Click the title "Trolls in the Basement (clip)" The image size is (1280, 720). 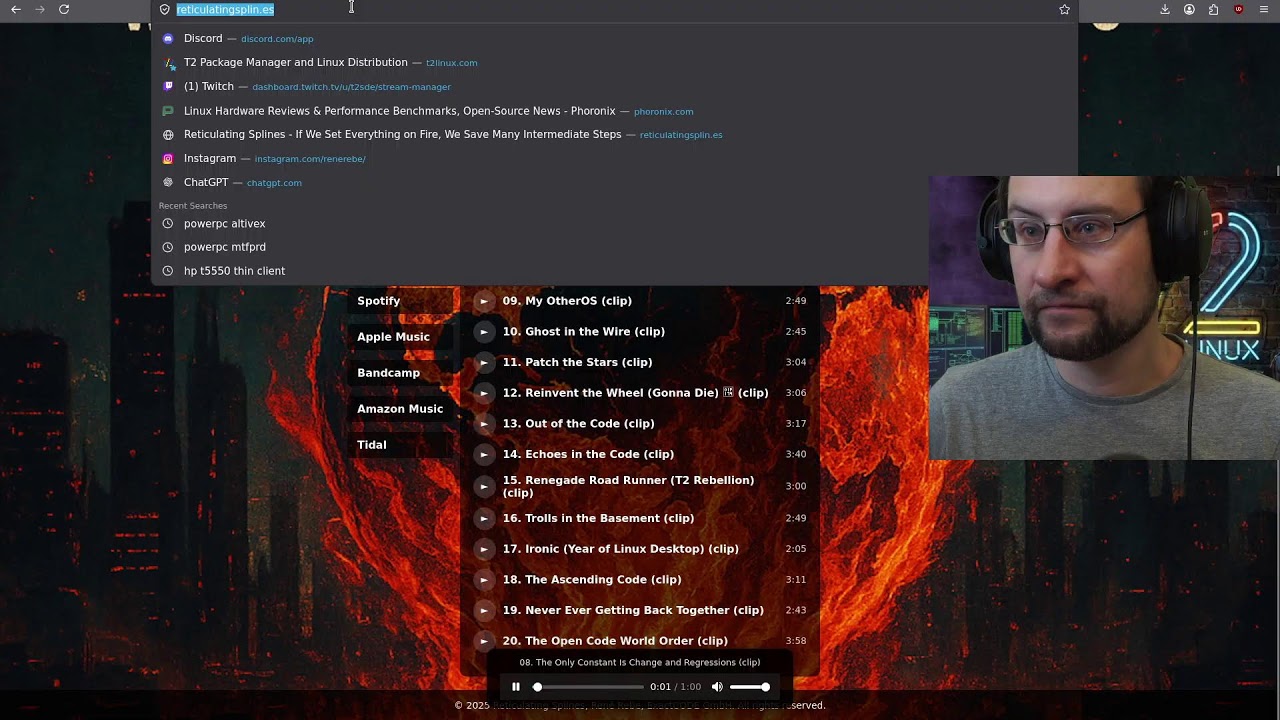click(609, 518)
